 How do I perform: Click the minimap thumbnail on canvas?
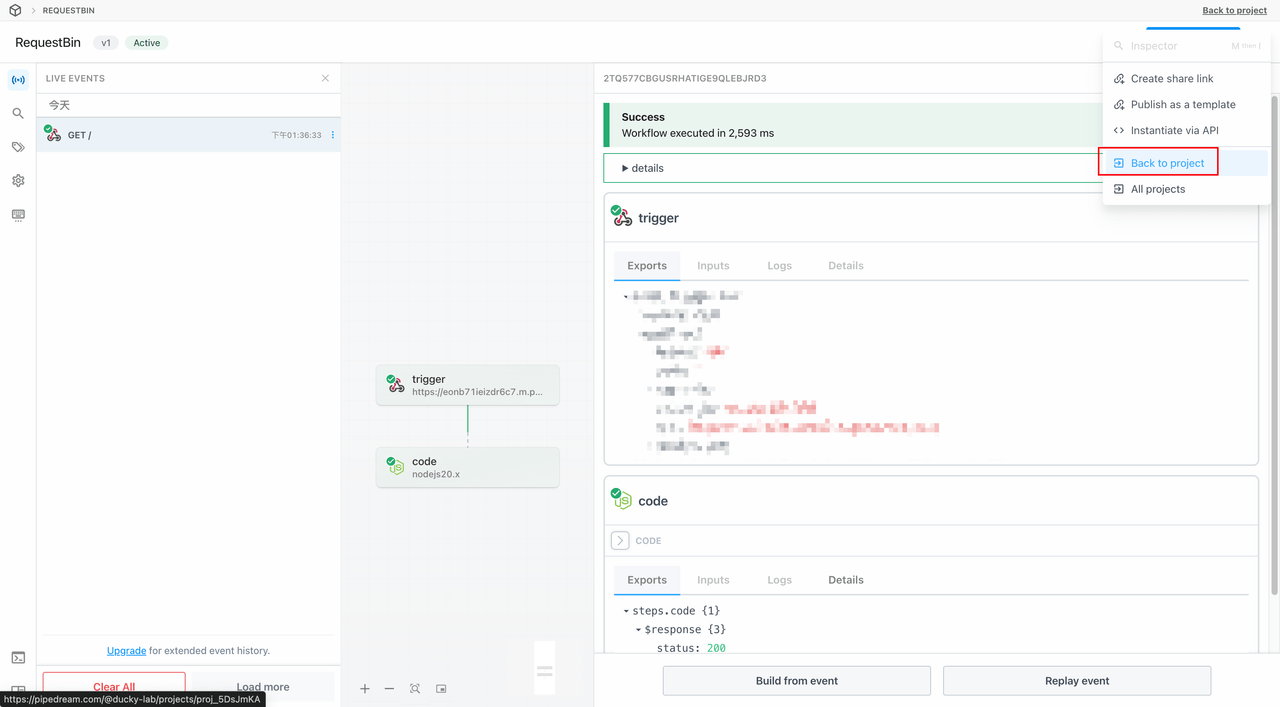point(545,667)
